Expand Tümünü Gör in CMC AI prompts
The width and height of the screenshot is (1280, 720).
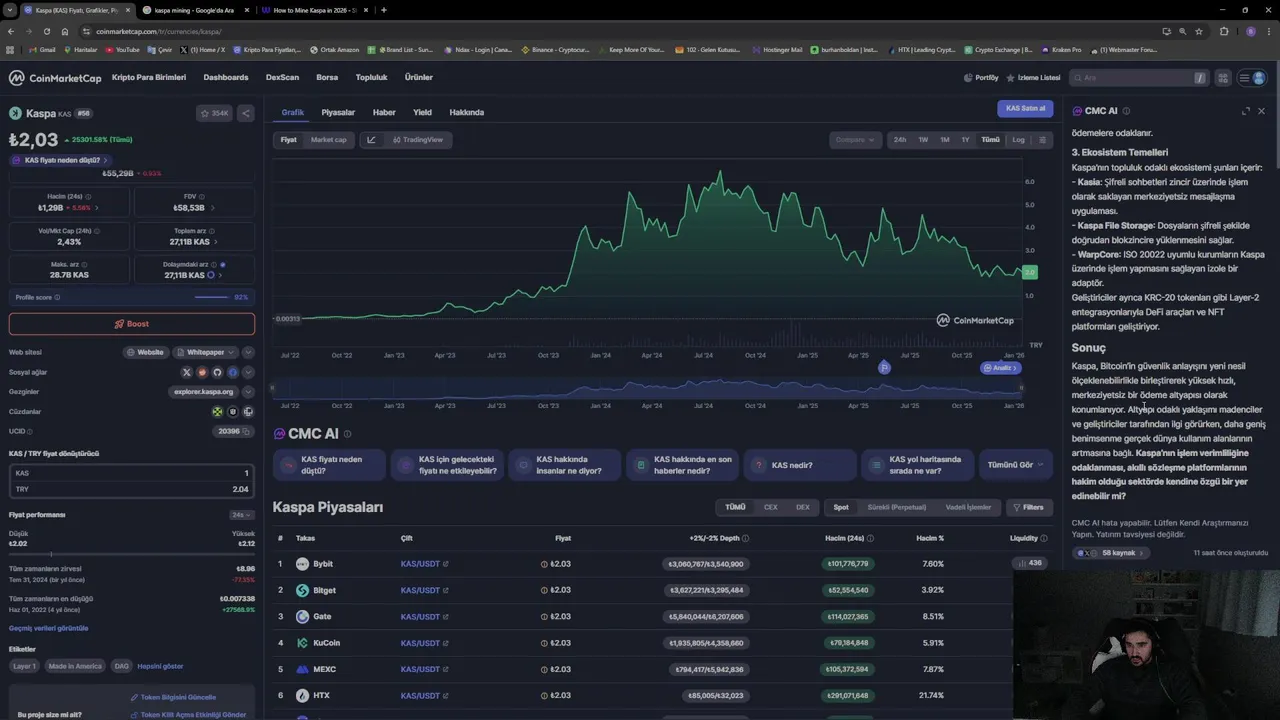pos(1015,465)
